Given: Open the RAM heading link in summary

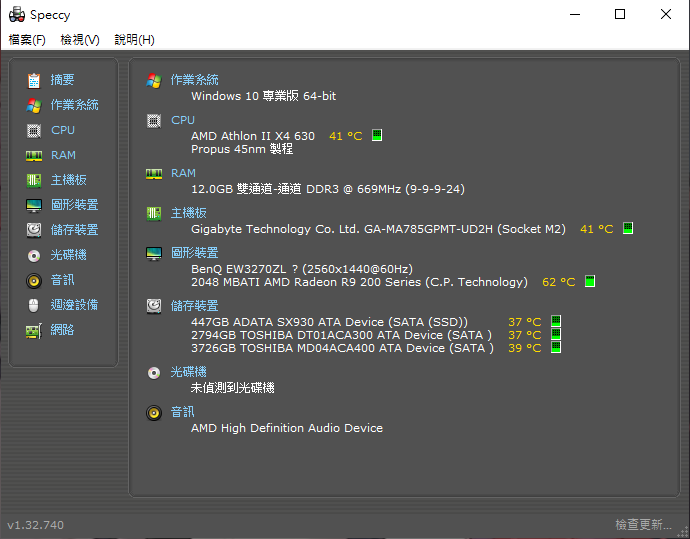Looking at the screenshot, I should 183,173.
